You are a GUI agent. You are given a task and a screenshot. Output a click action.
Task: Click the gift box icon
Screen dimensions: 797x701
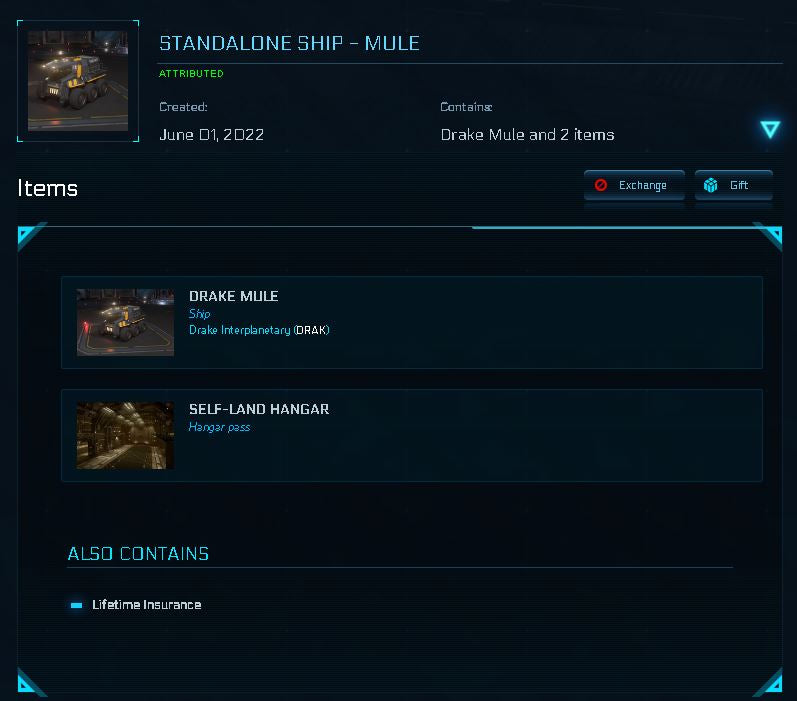point(711,185)
